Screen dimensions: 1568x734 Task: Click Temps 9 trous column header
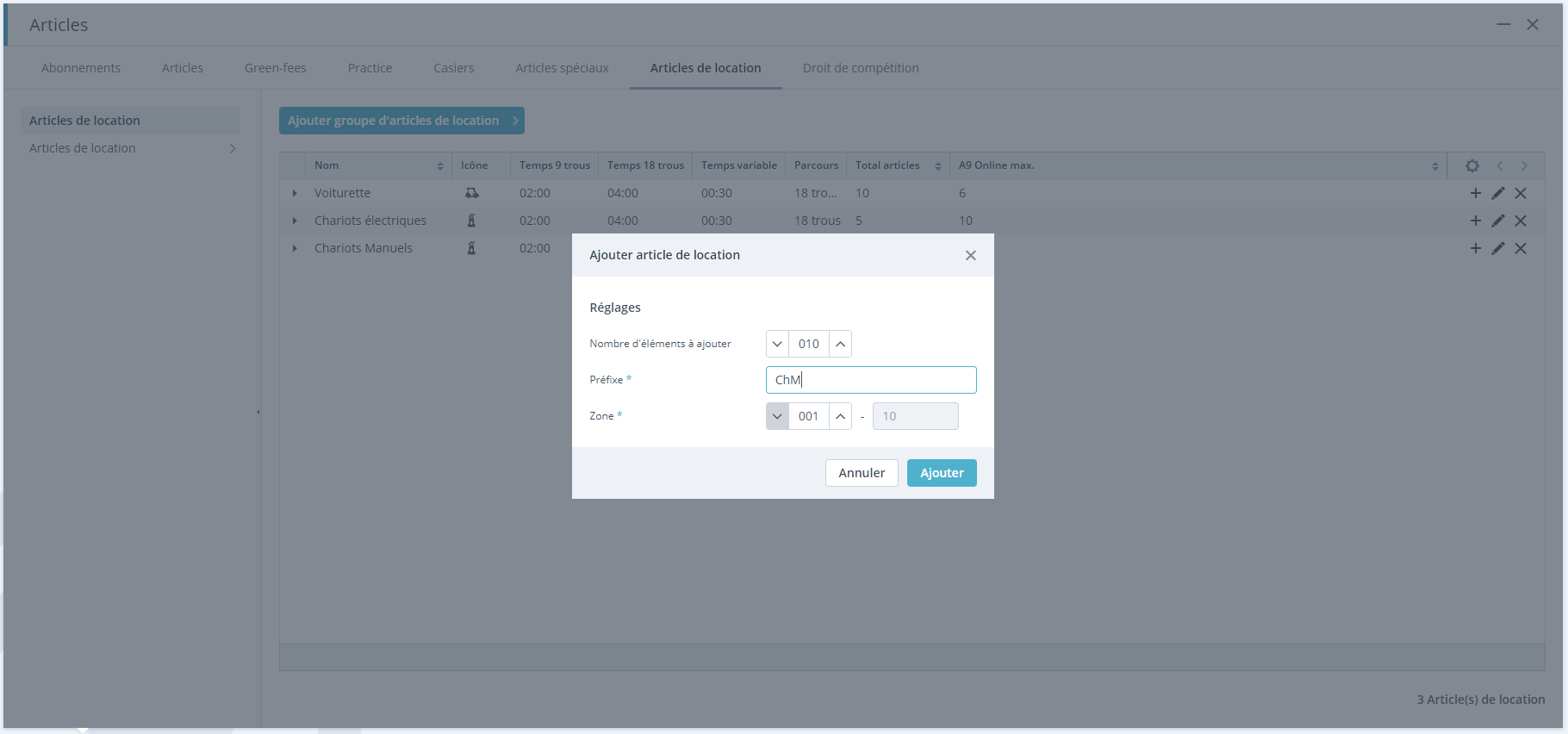pos(555,165)
